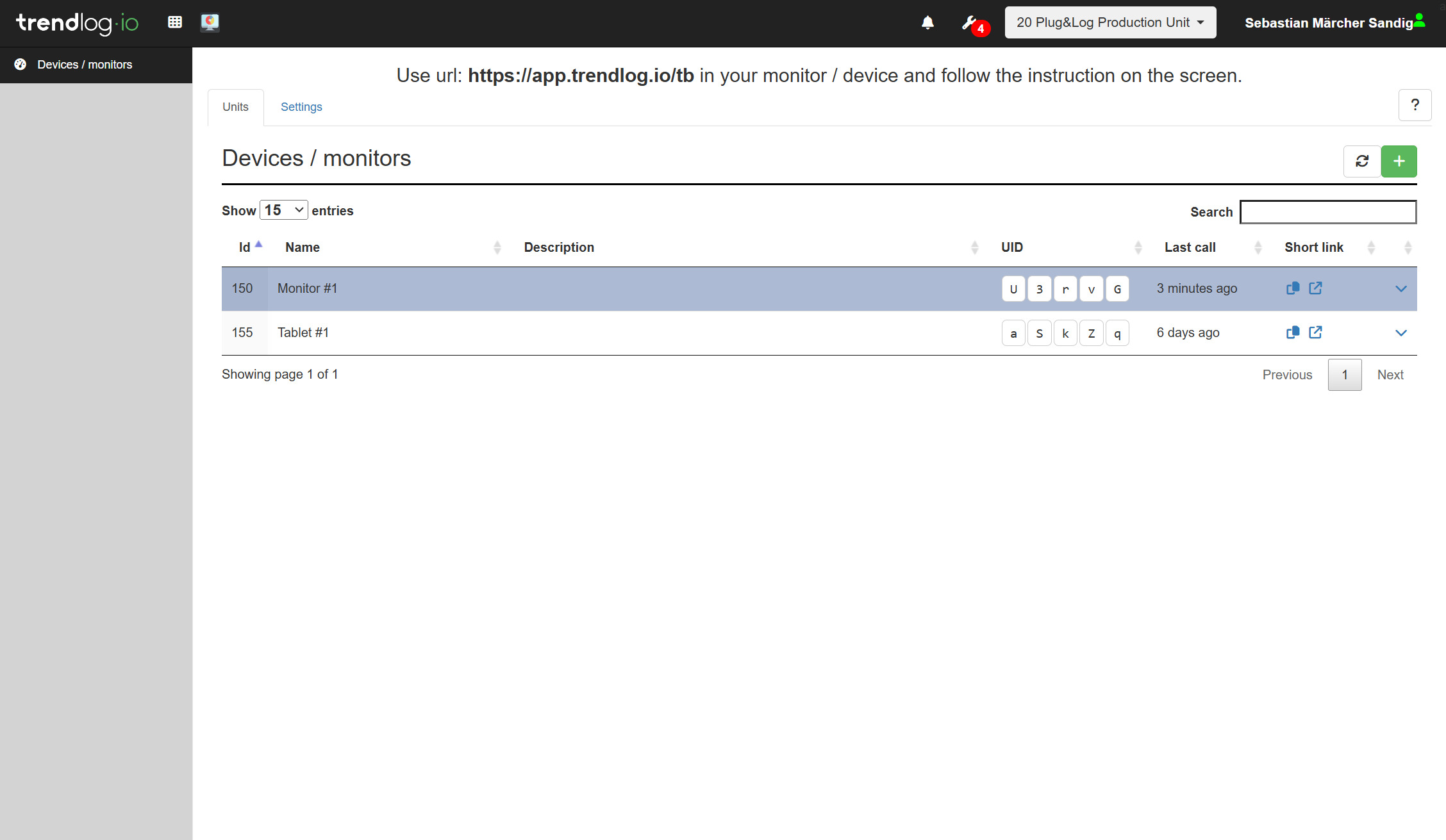
Task: Sort by Id column arrow
Action: (x=259, y=244)
